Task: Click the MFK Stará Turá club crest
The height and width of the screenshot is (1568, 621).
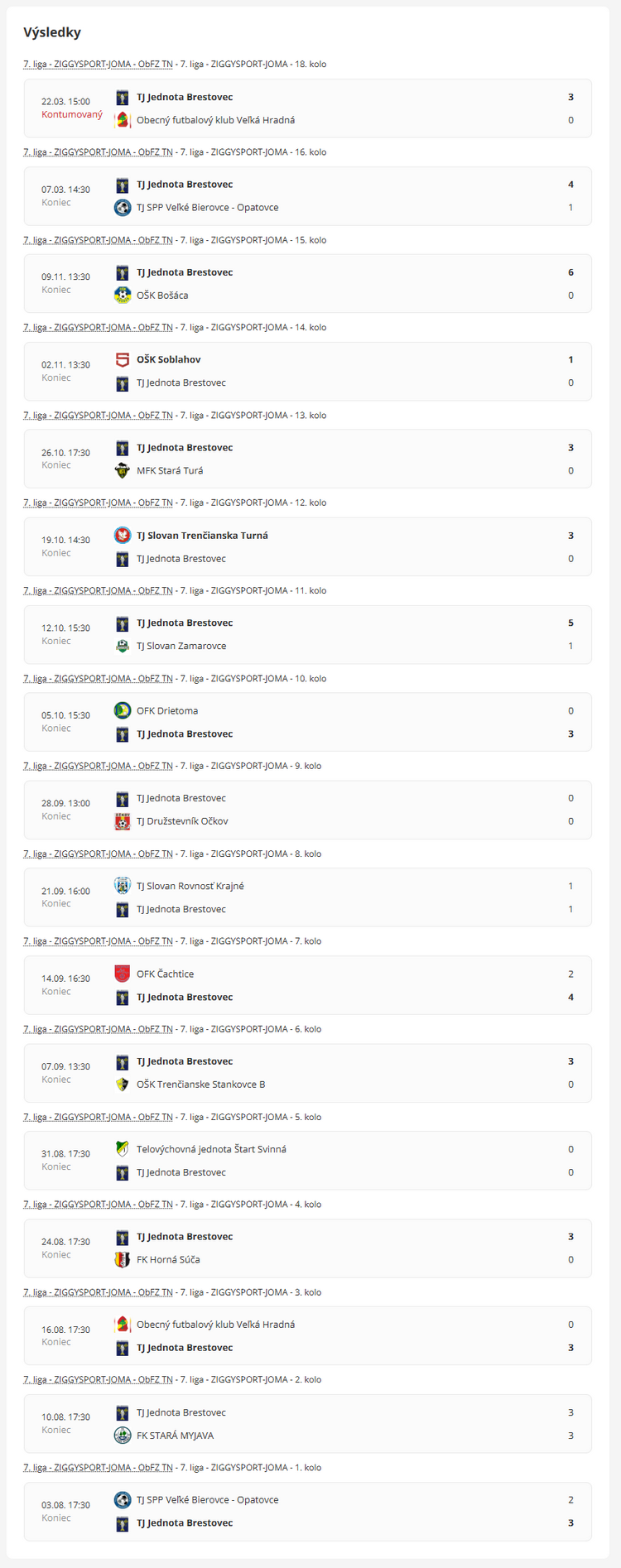Action: pyautogui.click(x=123, y=471)
